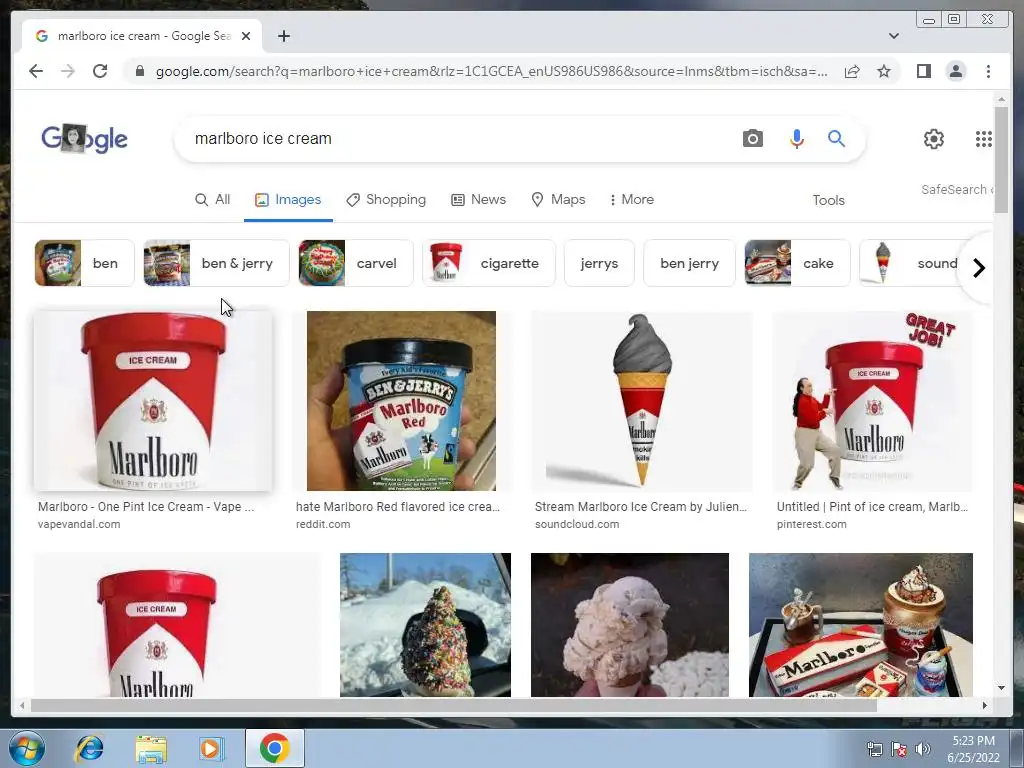
Task: Show more suggestion chips with the right arrow
Action: (978, 268)
